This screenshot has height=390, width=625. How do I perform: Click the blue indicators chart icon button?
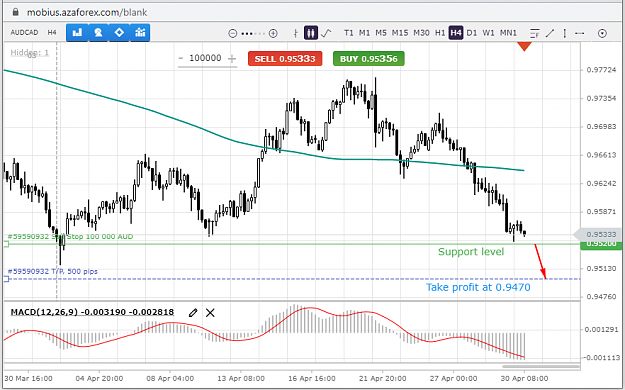pos(140,33)
